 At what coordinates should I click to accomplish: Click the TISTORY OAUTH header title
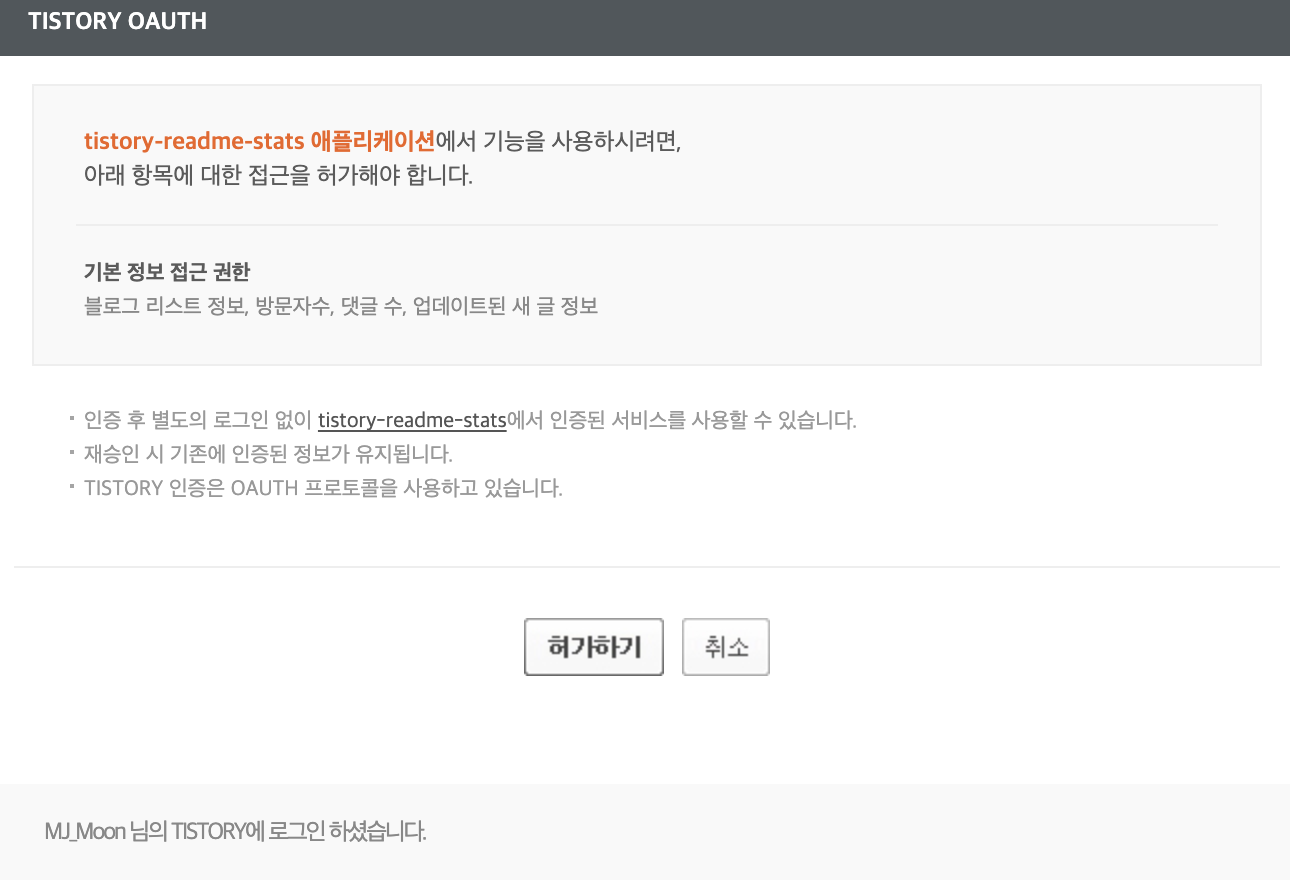(117, 21)
